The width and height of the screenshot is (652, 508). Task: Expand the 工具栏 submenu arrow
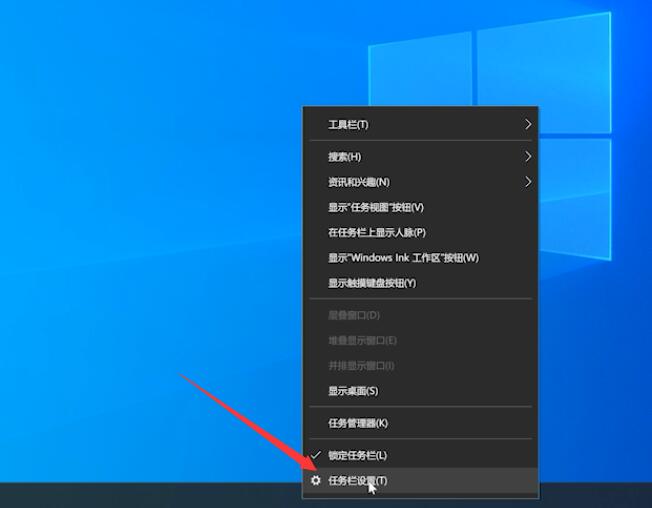[528, 124]
